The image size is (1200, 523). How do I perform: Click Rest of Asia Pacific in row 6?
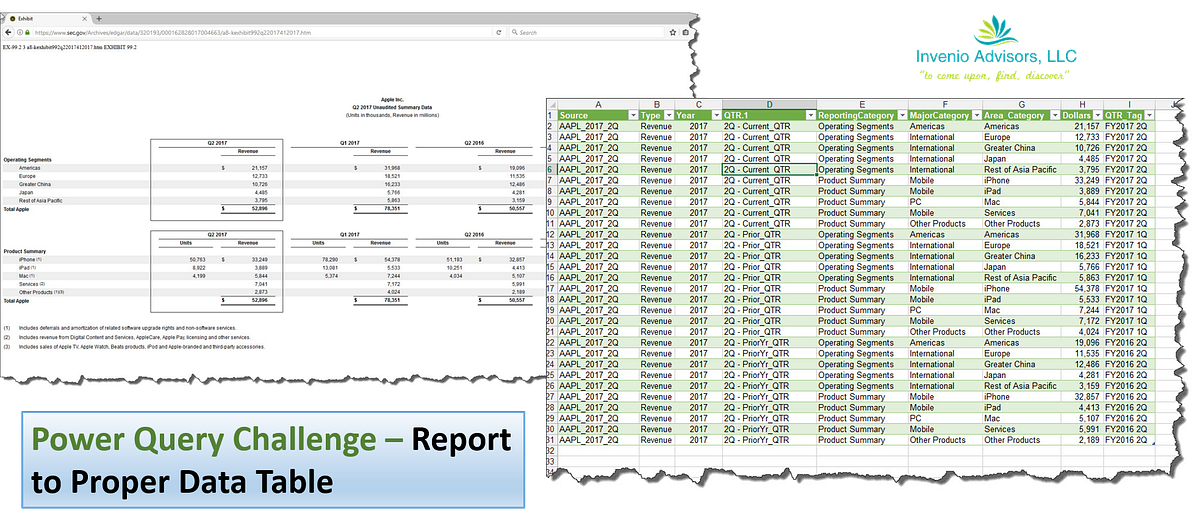click(1021, 169)
